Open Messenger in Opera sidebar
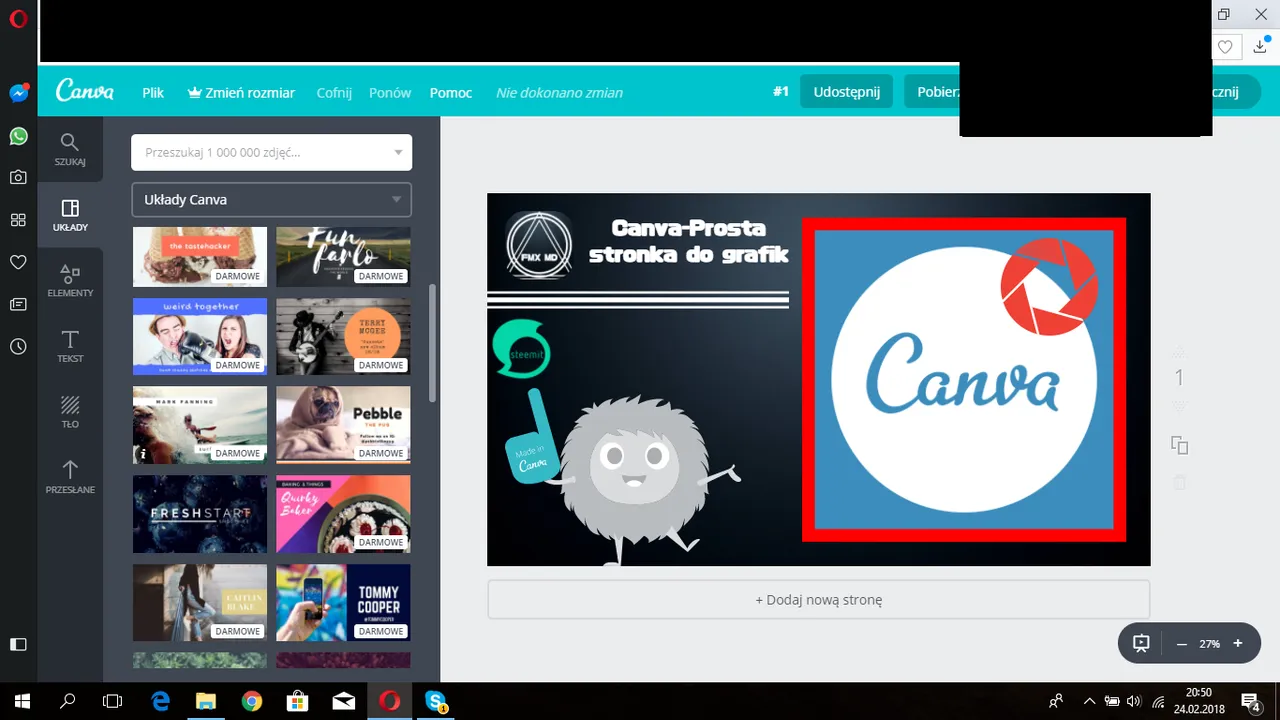This screenshot has height=720, width=1280. 18,93
